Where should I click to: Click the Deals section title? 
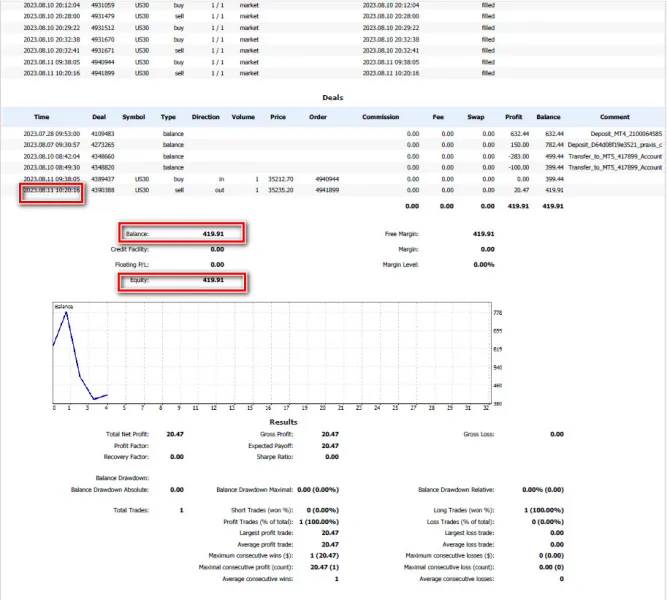333,98
